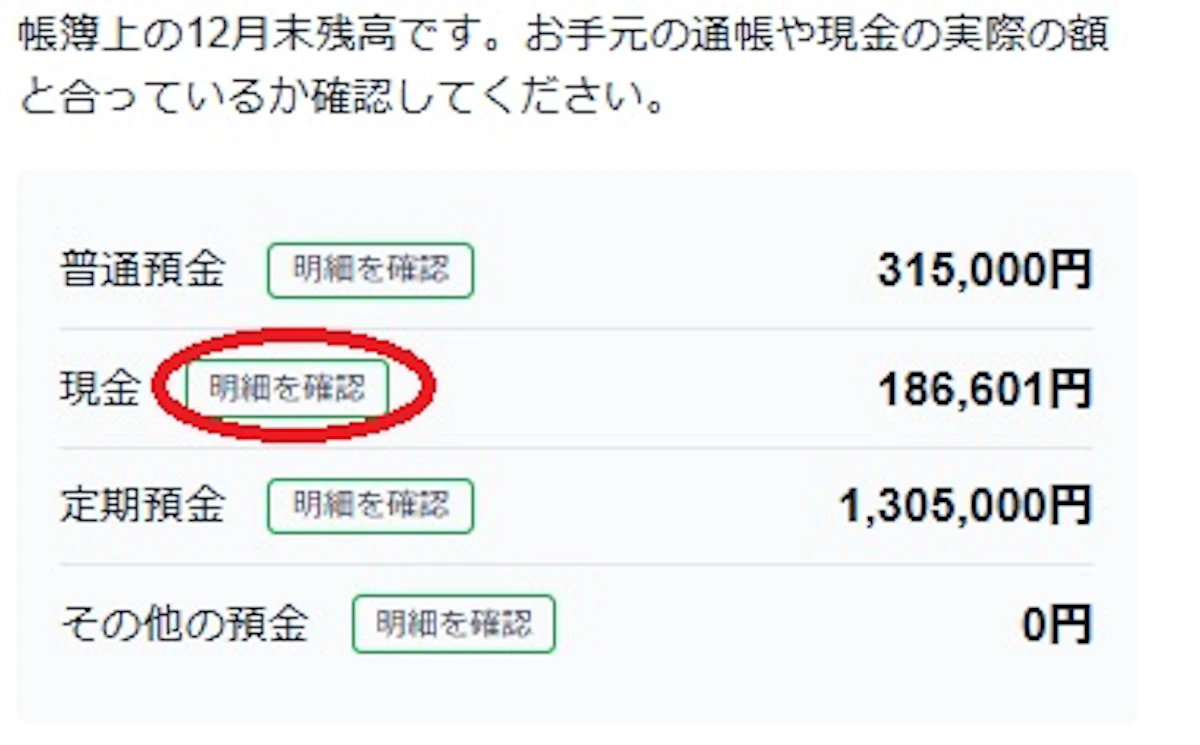Click divider line between 普通預金 and 現金
This screenshot has width=1200, height=745.
[576, 328]
